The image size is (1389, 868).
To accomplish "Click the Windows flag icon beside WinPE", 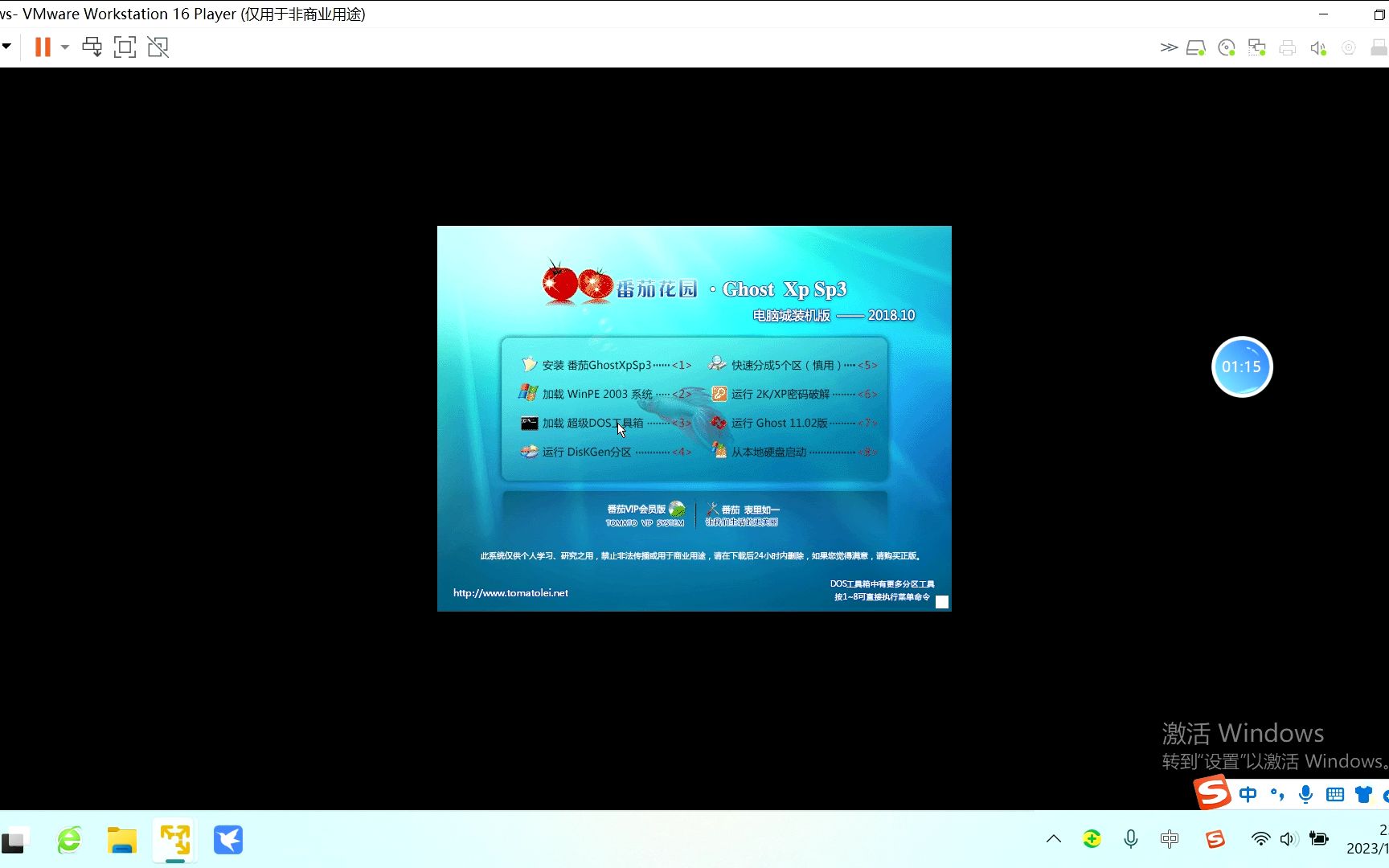I will point(528,393).
